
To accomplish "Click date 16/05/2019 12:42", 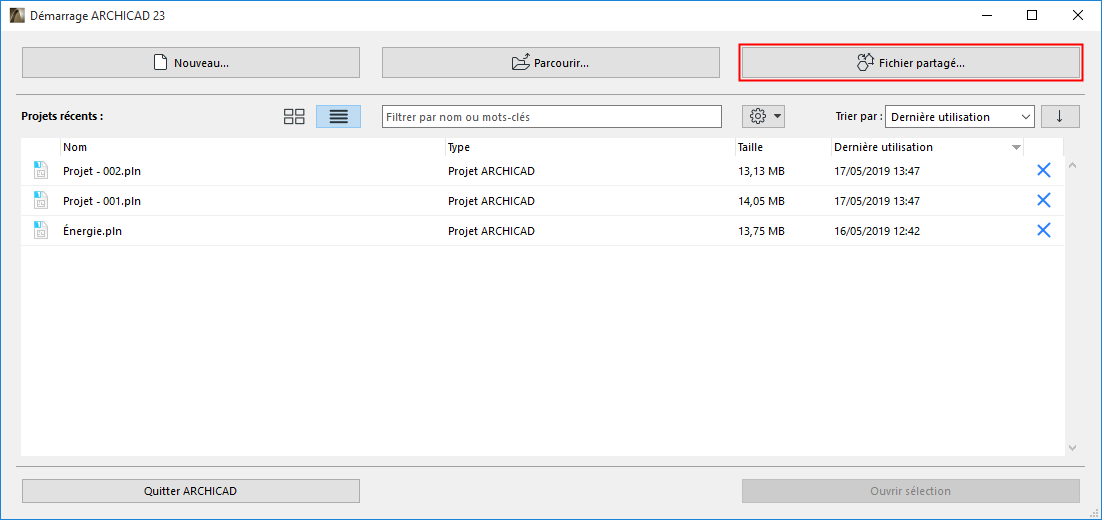I will pyautogui.click(x=876, y=231).
